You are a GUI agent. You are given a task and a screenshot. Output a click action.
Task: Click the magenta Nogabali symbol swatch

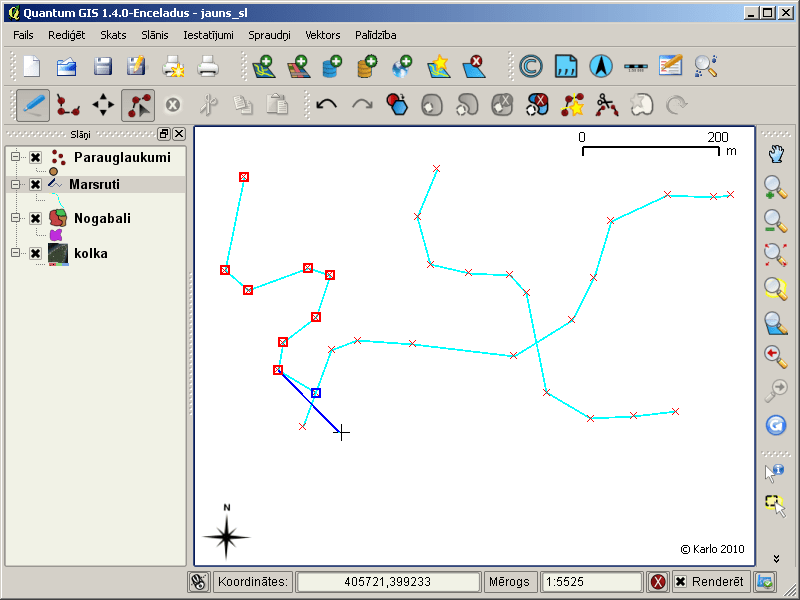(56, 235)
